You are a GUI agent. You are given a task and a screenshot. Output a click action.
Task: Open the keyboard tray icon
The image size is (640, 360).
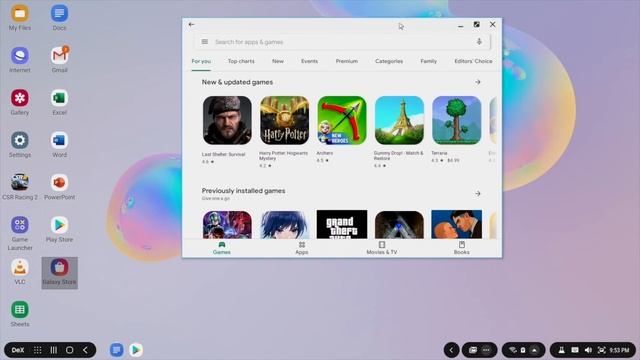pos(575,350)
